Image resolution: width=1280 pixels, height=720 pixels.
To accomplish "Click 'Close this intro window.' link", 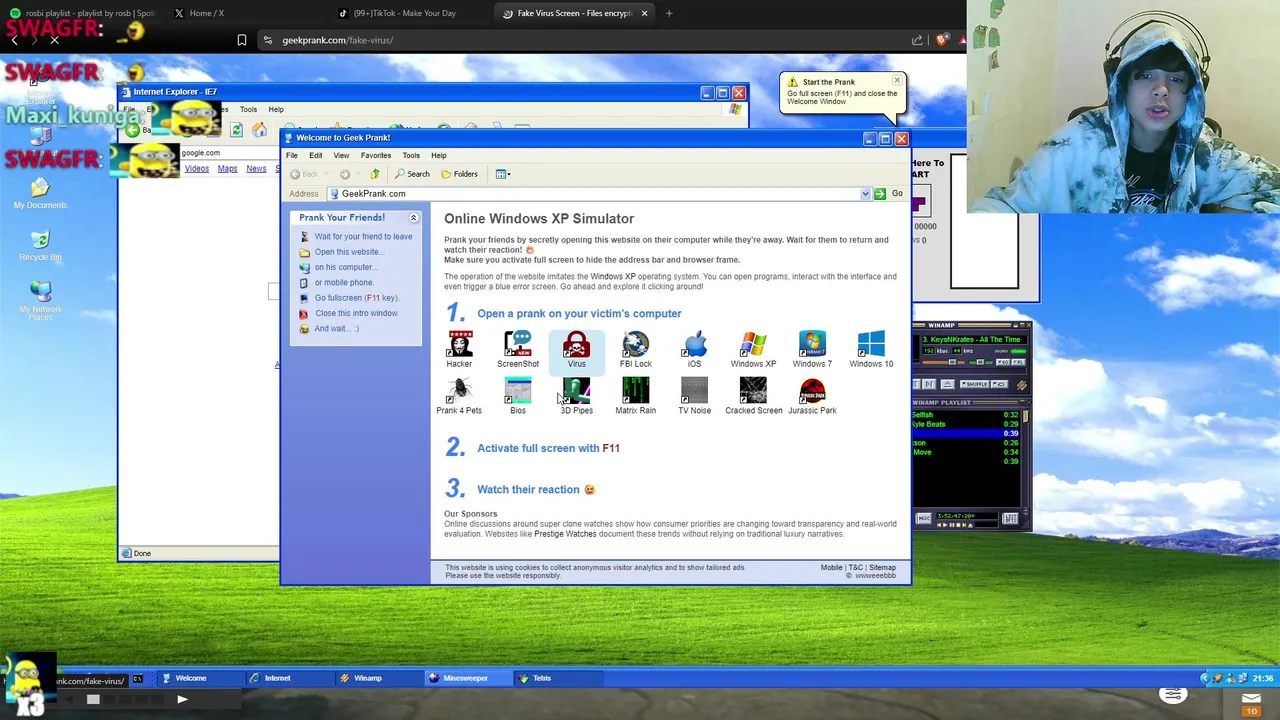I will 356,313.
